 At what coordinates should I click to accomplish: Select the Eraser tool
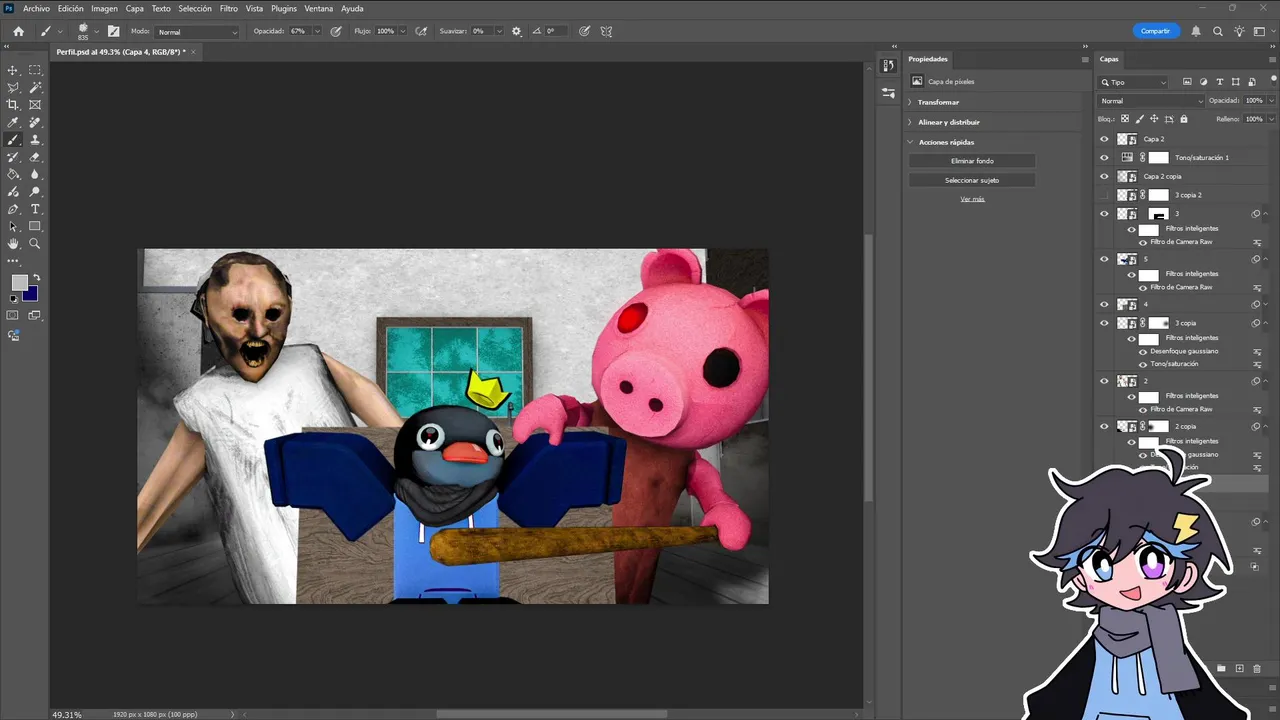35,157
